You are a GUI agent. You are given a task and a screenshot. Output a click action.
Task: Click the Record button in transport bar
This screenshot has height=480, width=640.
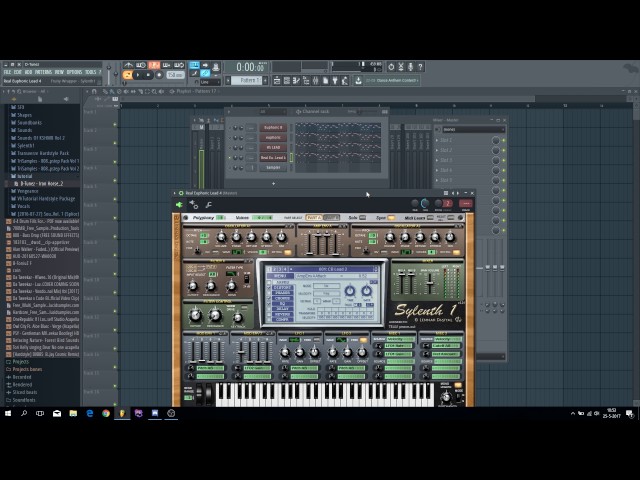(x=159, y=75)
